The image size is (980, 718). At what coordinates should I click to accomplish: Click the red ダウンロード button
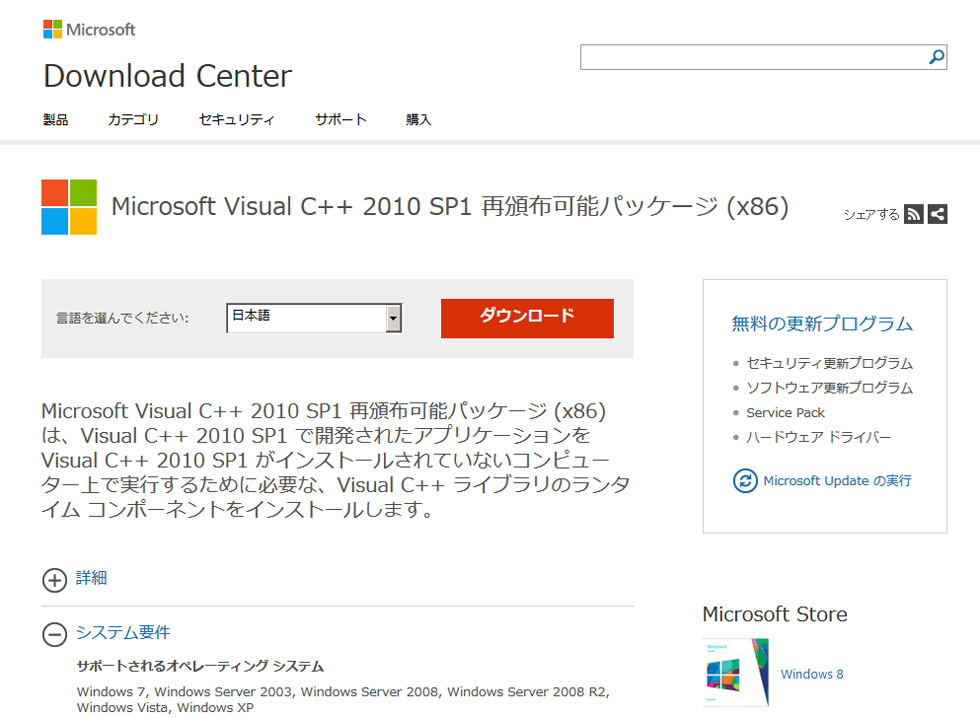click(x=527, y=318)
